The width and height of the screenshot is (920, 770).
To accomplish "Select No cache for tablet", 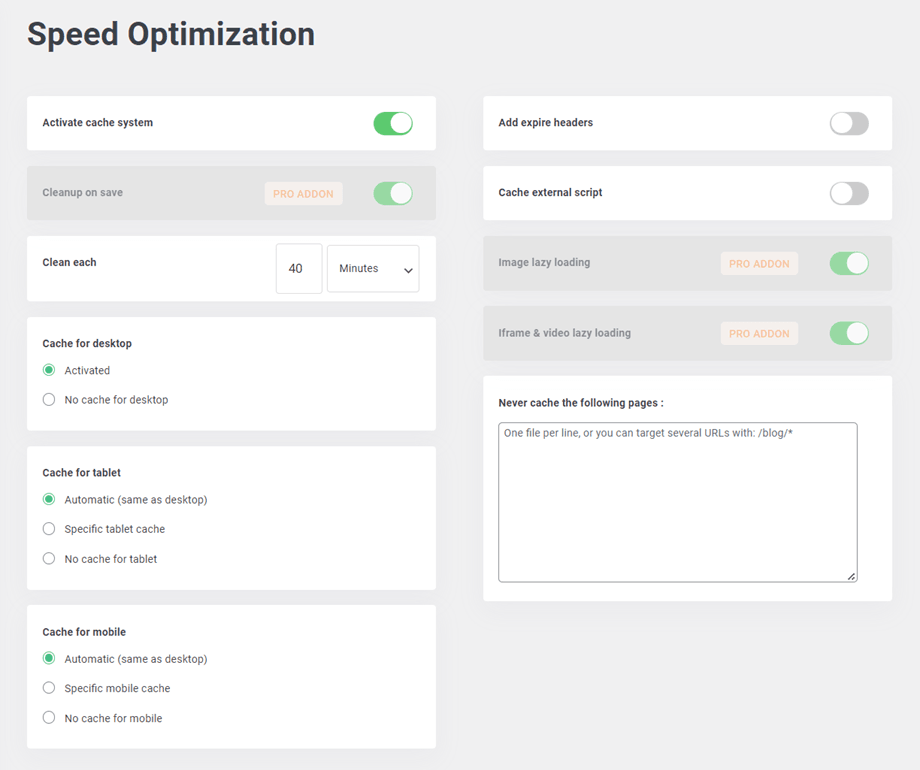I will pyautogui.click(x=49, y=559).
